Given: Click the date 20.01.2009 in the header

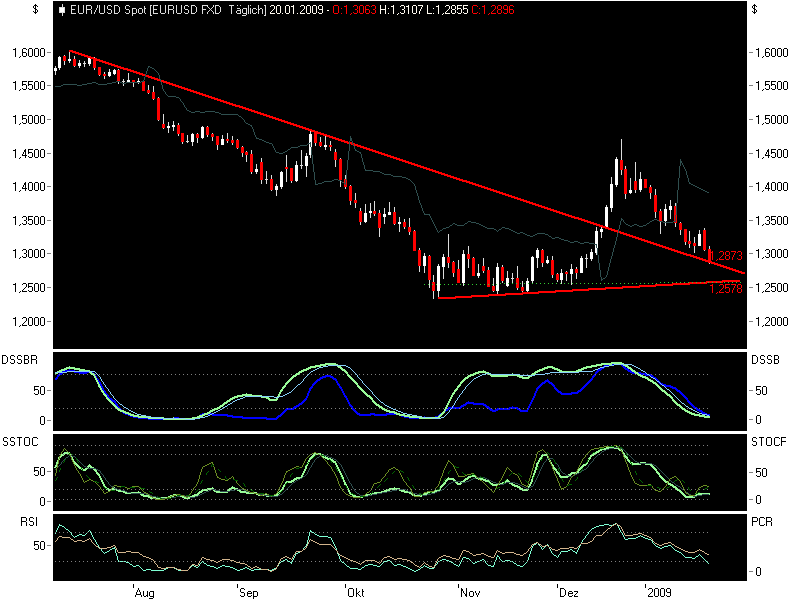Looking at the screenshot, I should point(296,10).
